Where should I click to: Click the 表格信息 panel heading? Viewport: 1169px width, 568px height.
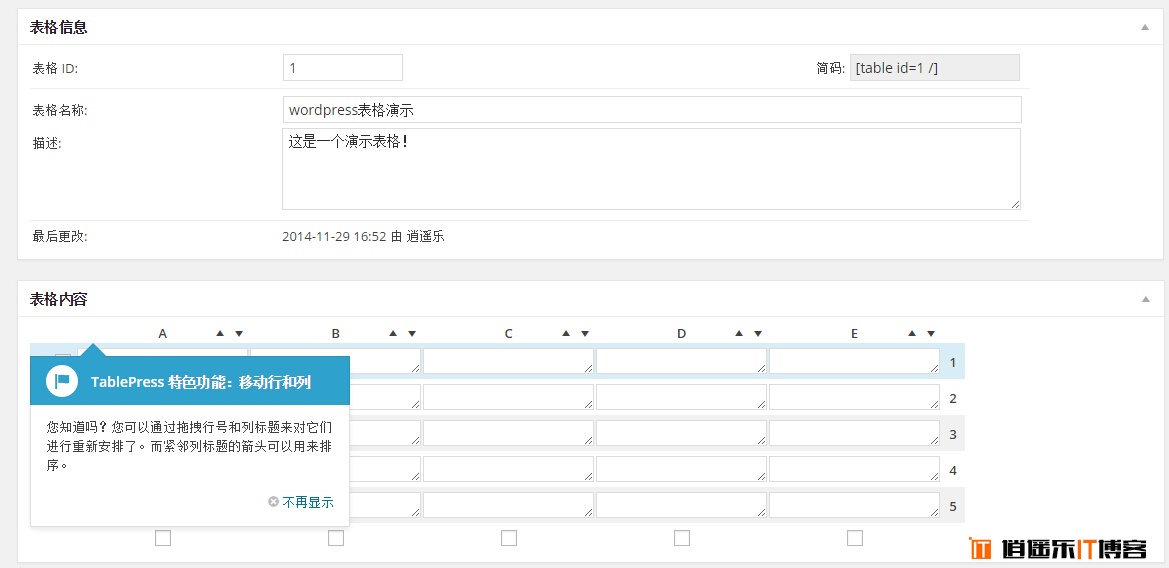pyautogui.click(x=59, y=28)
